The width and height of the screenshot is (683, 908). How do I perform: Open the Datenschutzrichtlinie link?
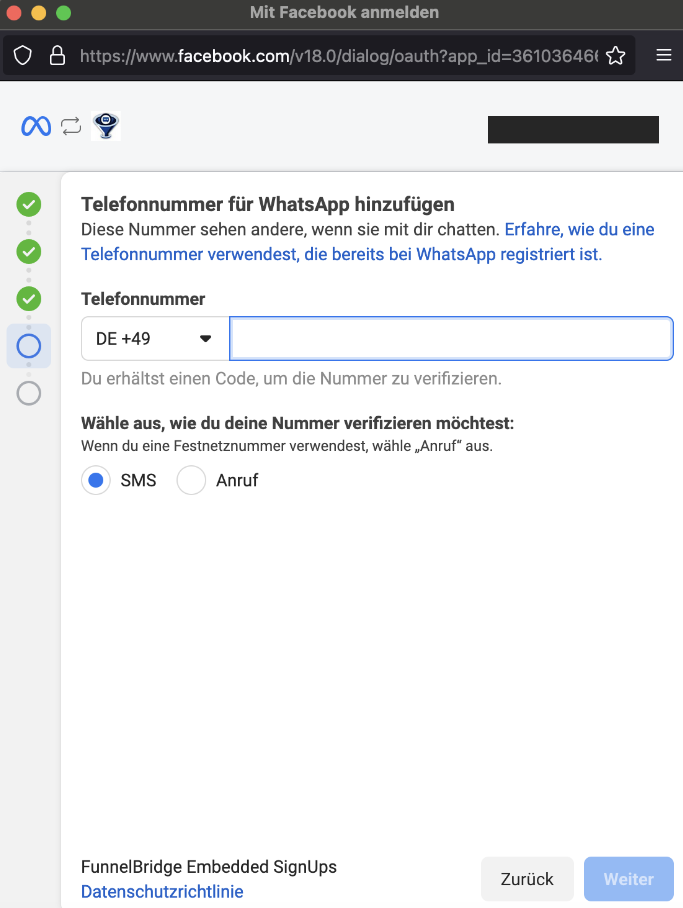[x=162, y=892]
